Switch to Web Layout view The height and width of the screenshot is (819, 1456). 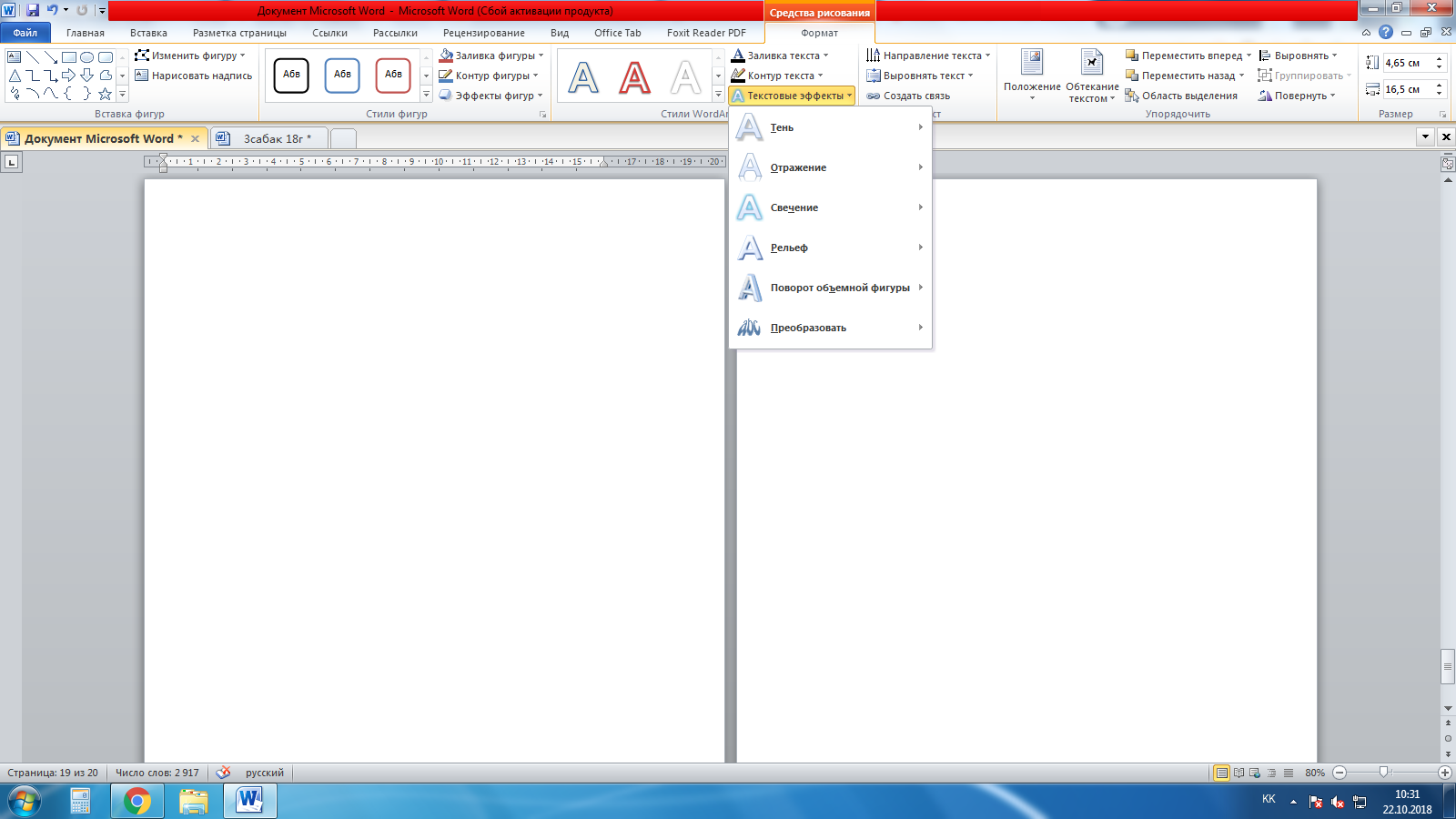pos(1255,773)
